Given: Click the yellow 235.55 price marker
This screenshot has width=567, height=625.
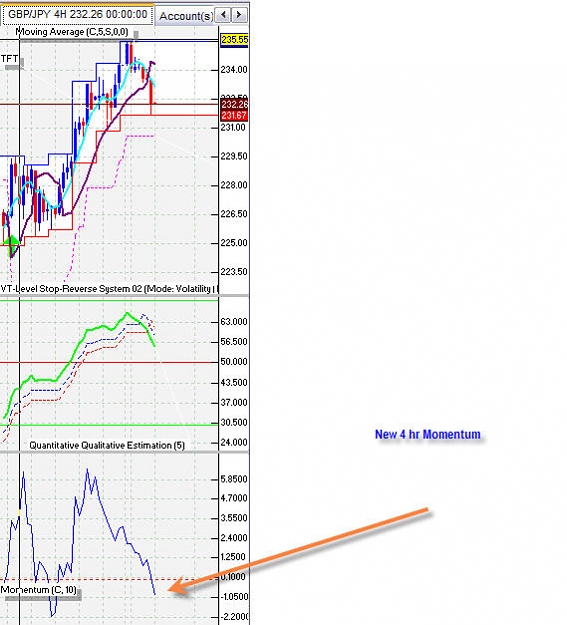Looking at the screenshot, I should [x=234, y=39].
